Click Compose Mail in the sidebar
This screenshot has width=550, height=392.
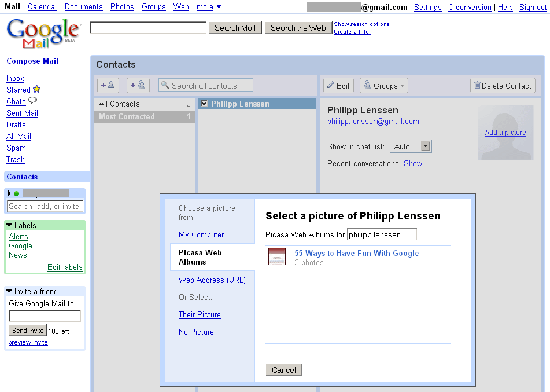point(32,61)
